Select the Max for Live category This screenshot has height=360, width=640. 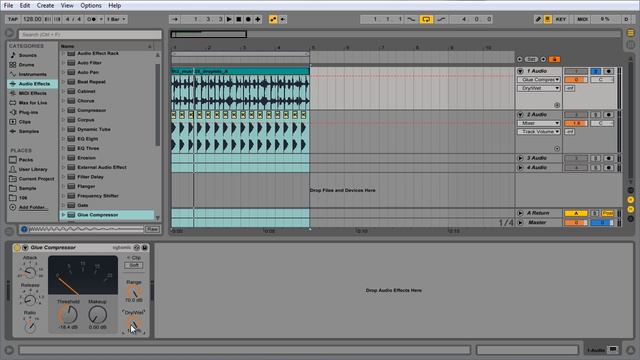33,103
